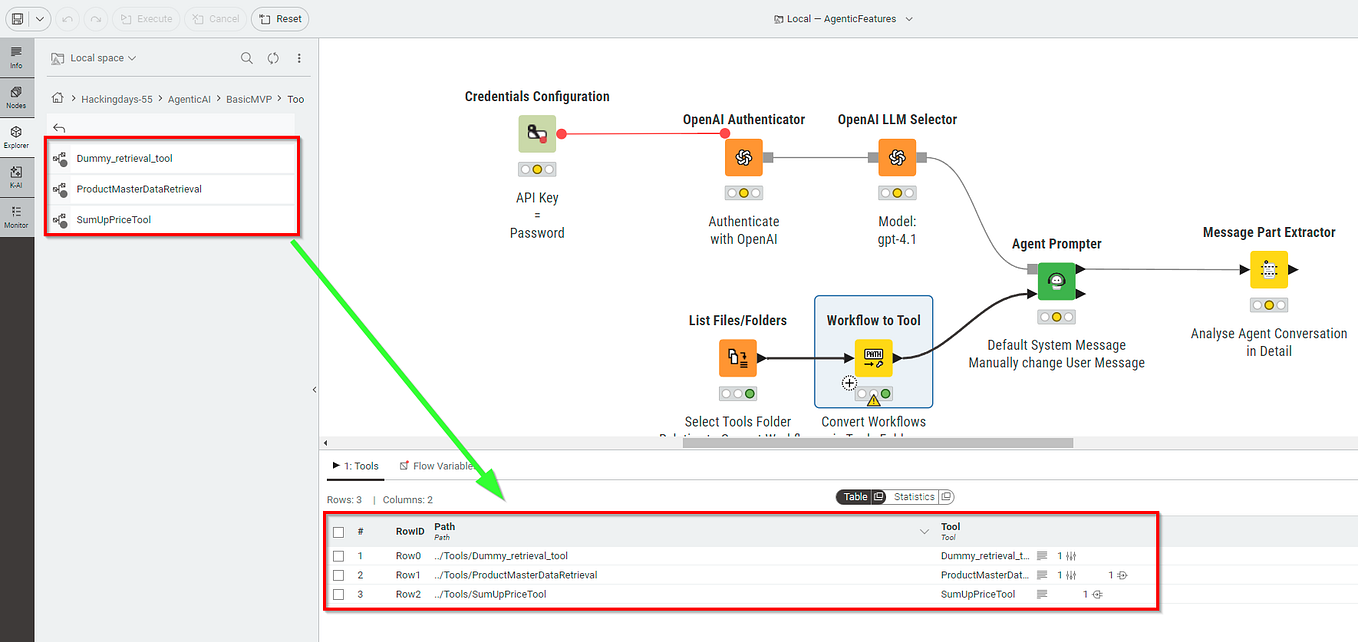Click the Credentials Configuration node

tap(537, 133)
